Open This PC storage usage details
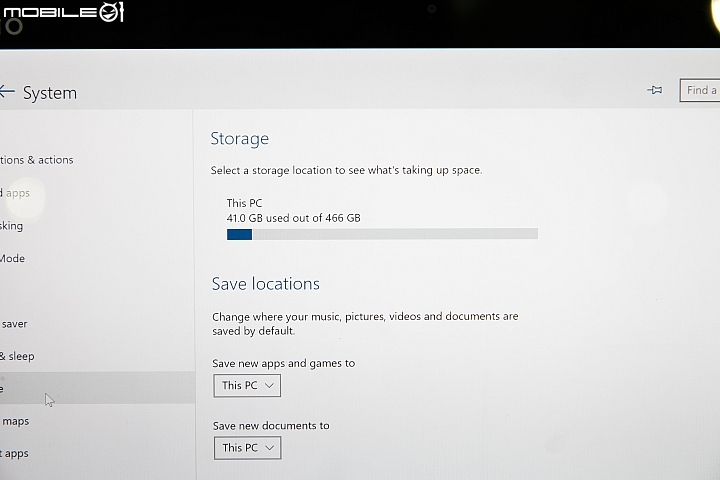The height and width of the screenshot is (480, 720). (x=382, y=220)
